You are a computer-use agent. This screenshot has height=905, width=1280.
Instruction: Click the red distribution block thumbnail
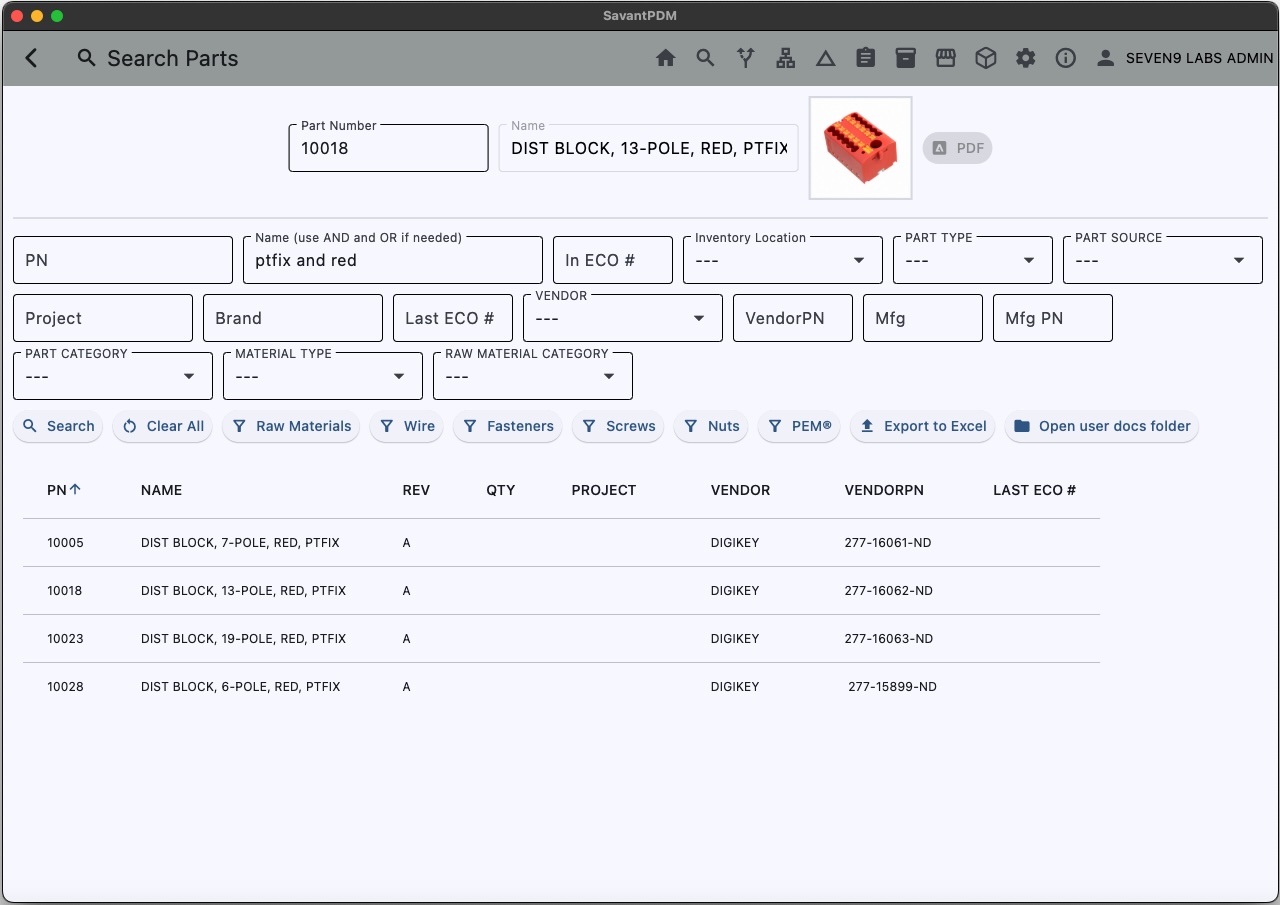click(860, 148)
